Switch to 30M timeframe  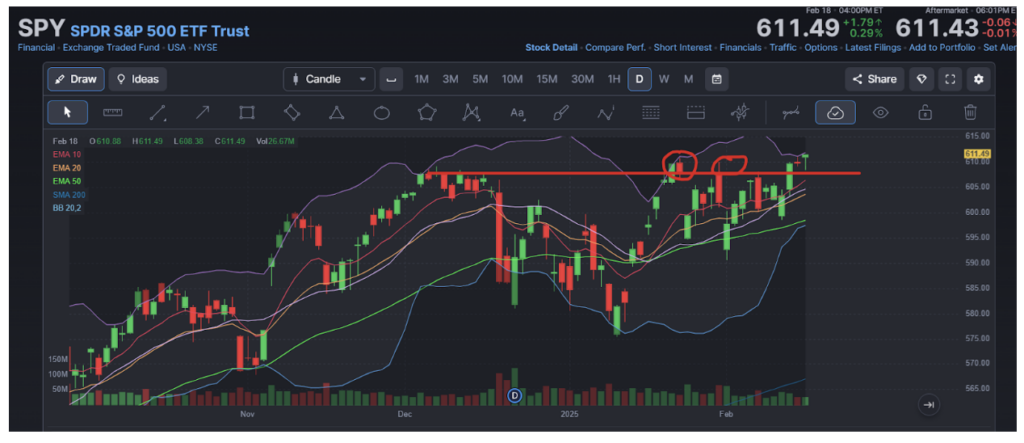[583, 79]
